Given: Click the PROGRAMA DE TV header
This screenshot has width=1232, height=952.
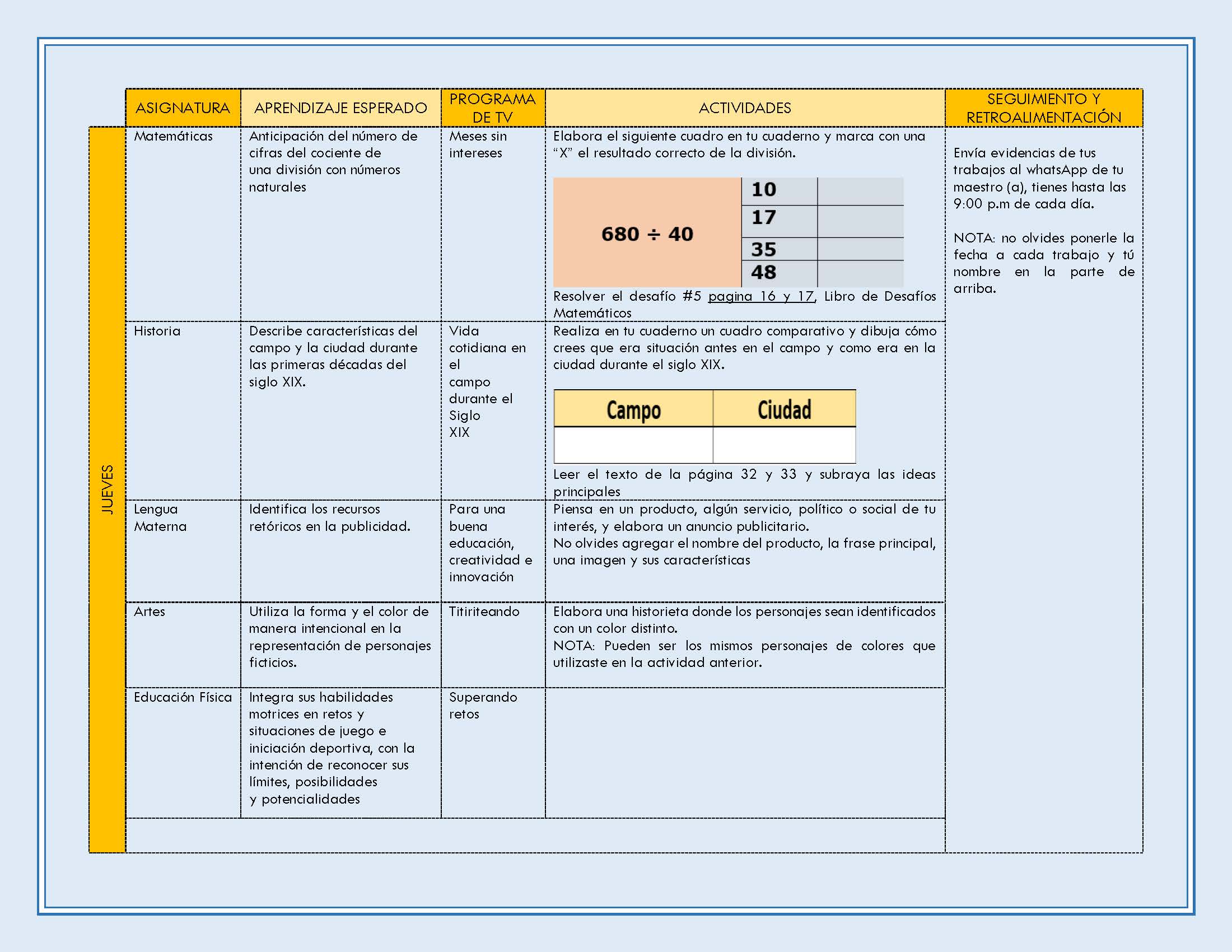Looking at the screenshot, I should point(492,108).
